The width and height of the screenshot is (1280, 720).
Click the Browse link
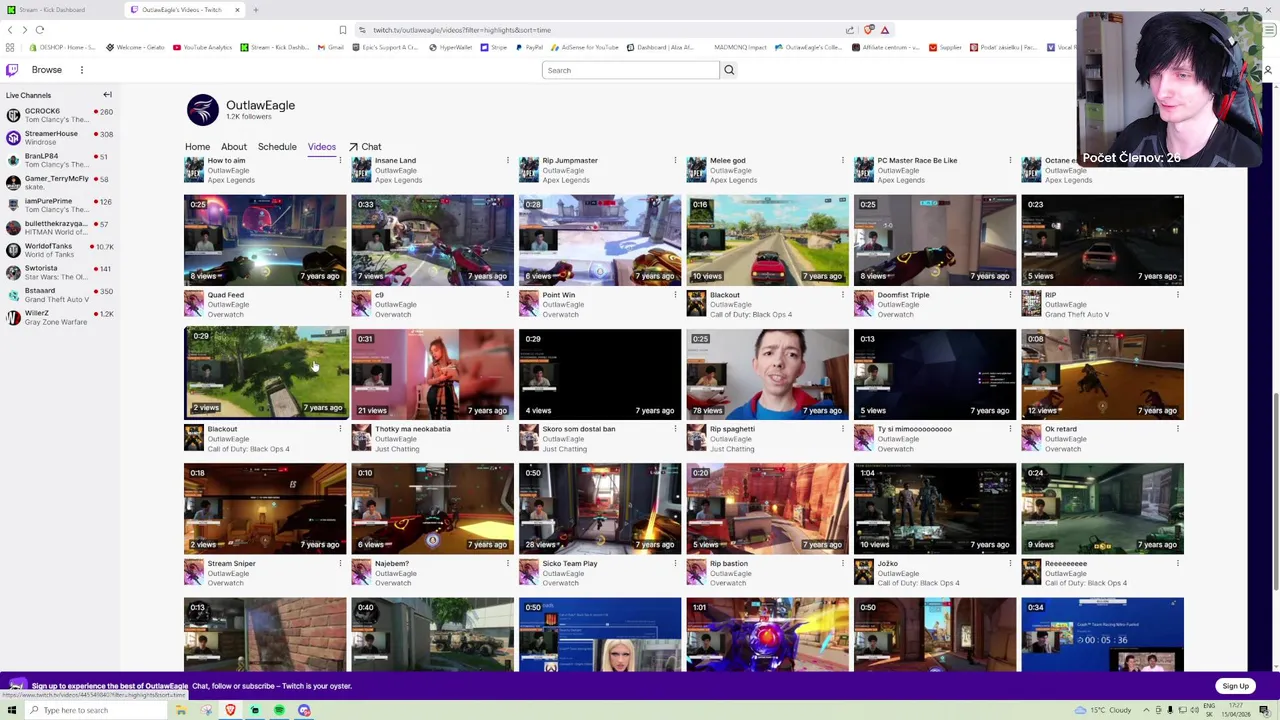[x=46, y=70]
